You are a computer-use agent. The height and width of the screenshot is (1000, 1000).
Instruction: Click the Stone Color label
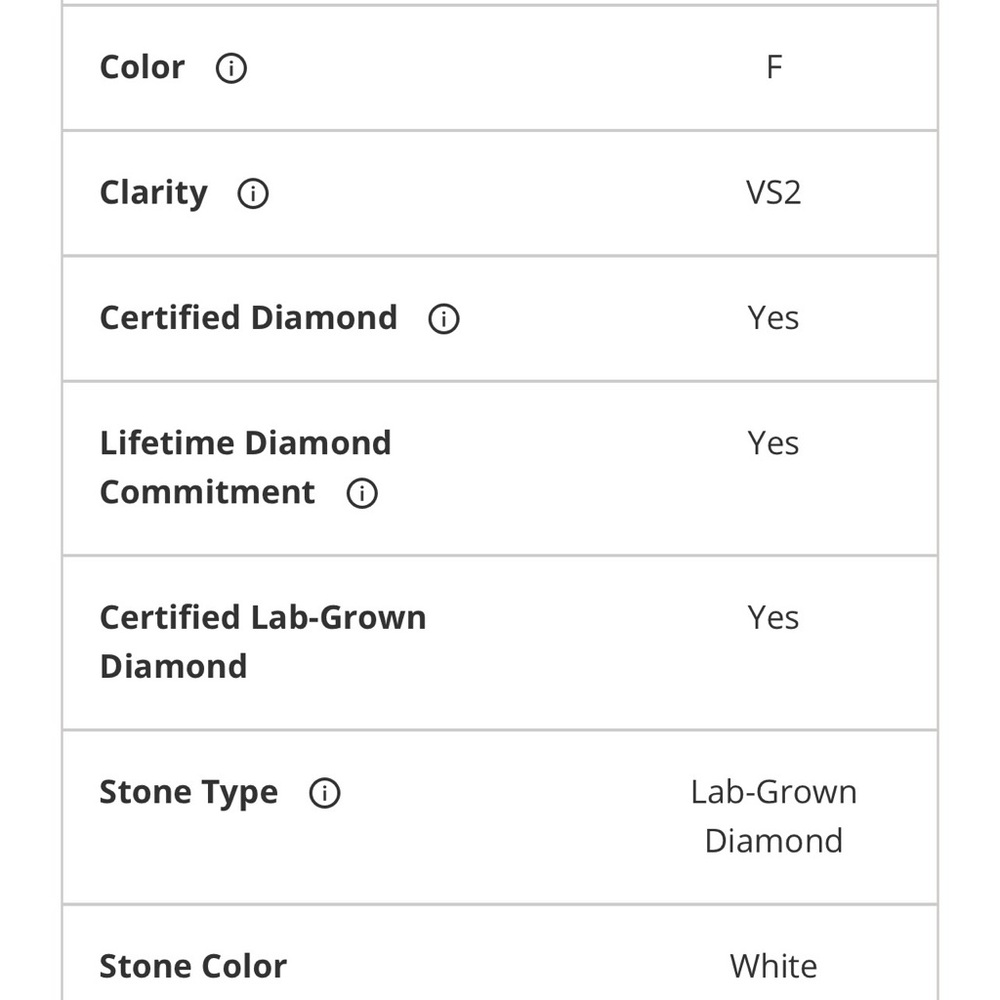tap(193, 966)
